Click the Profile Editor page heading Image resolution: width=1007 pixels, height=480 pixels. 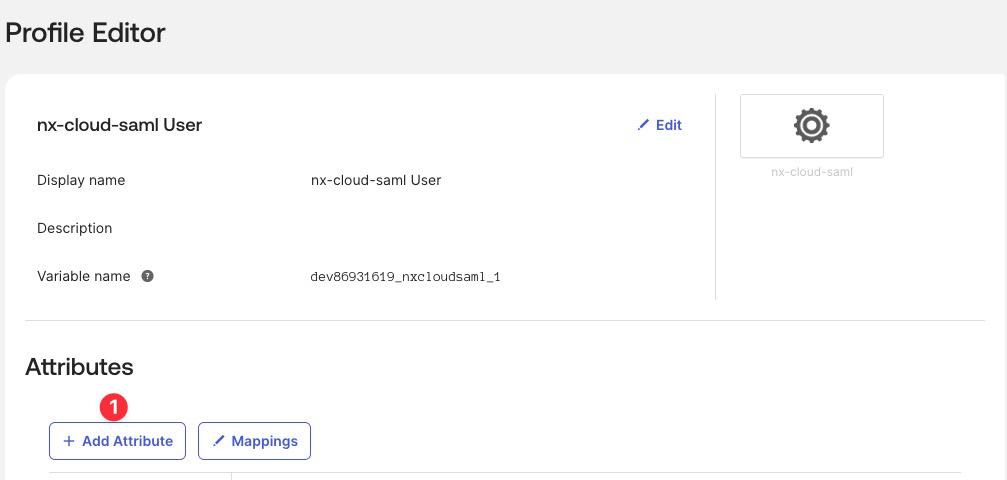tap(85, 33)
